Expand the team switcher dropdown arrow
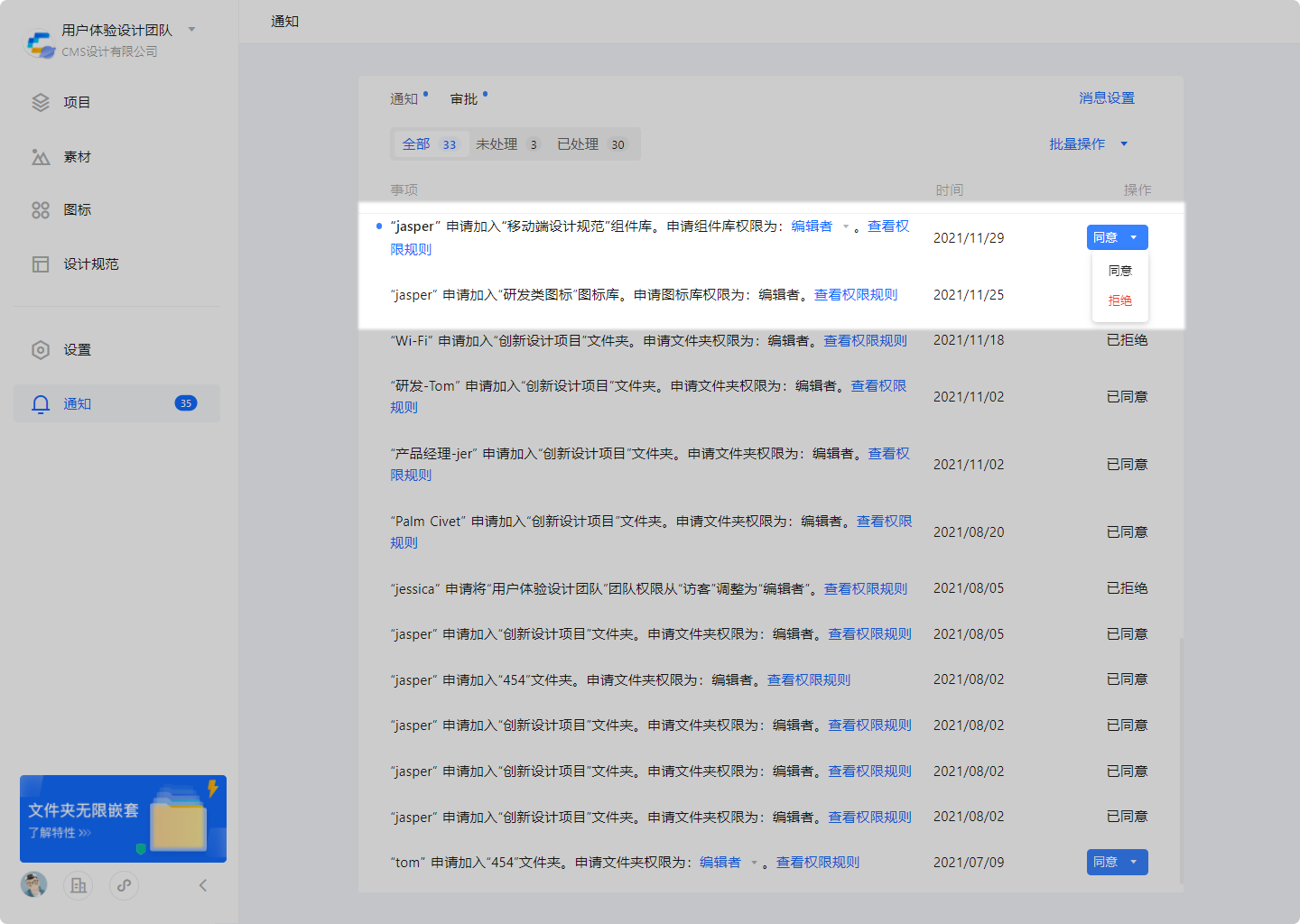1300x924 pixels. [191, 30]
